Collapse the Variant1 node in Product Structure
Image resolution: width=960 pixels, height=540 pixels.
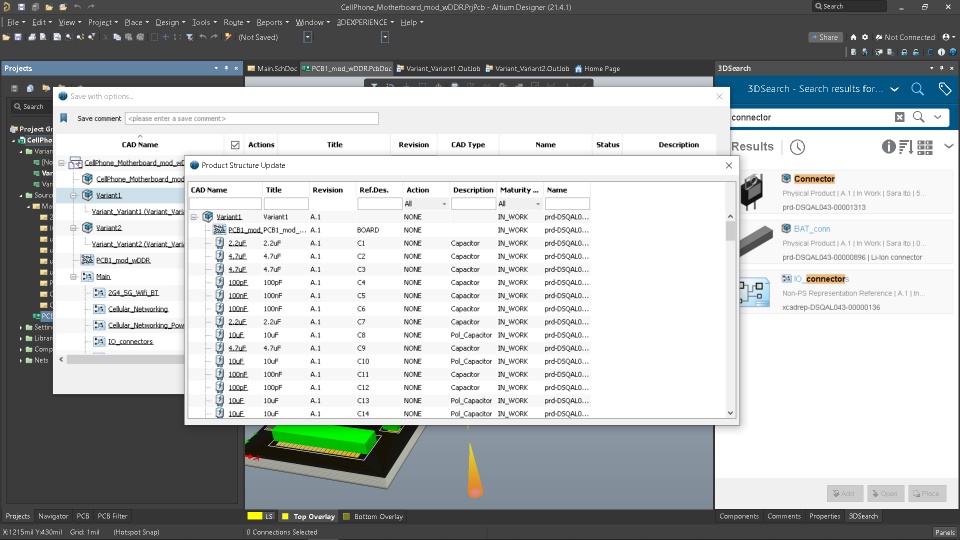click(x=194, y=217)
